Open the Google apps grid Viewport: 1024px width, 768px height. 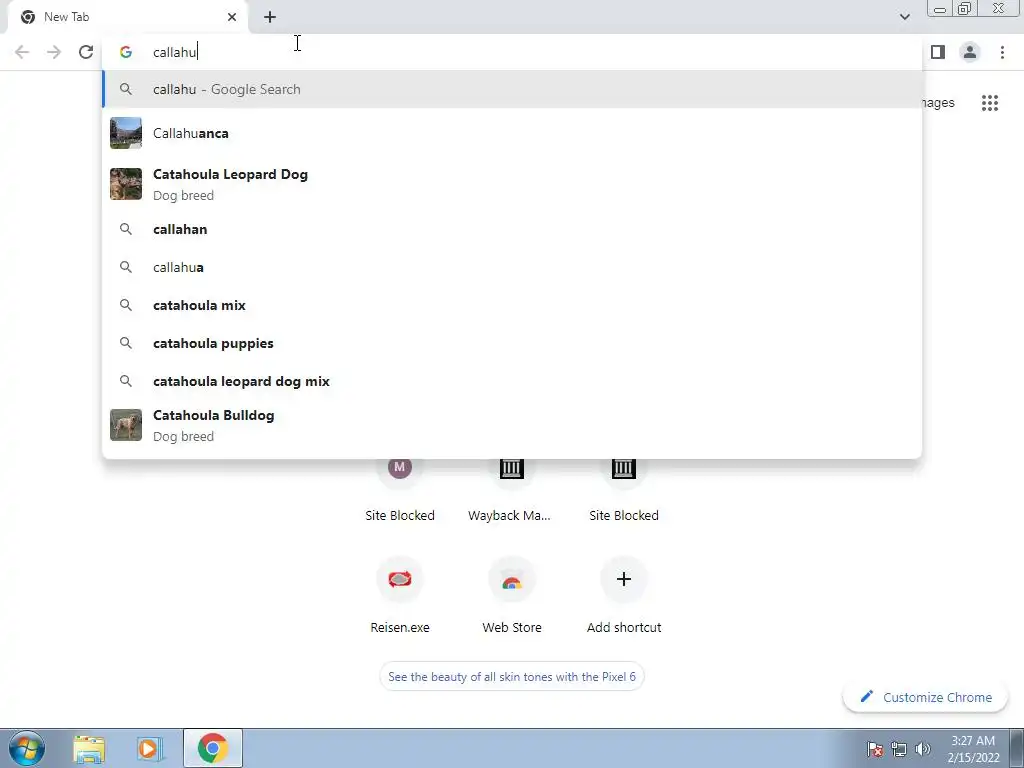click(990, 103)
